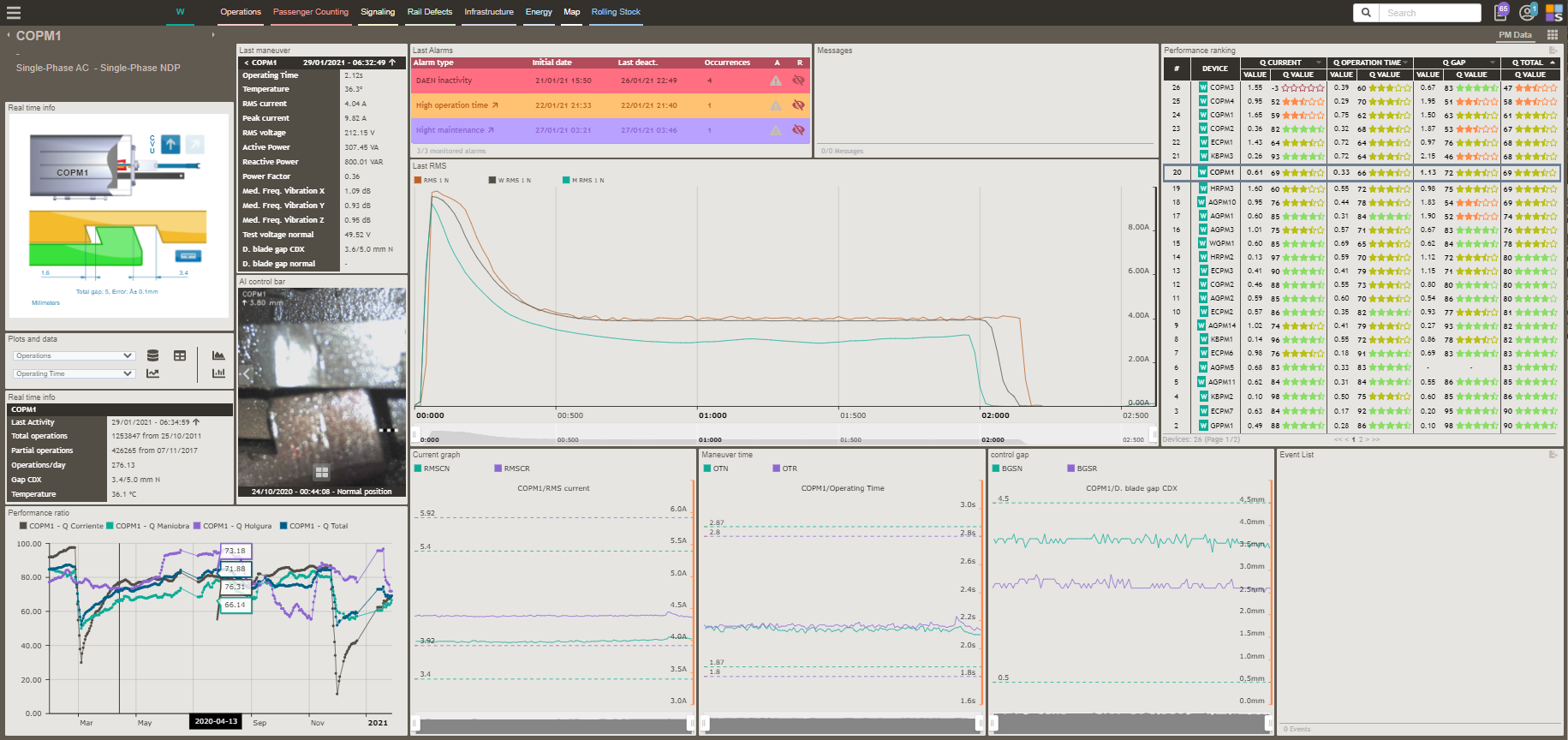
Task: Click the colored squares app logo
Action: point(1553,12)
